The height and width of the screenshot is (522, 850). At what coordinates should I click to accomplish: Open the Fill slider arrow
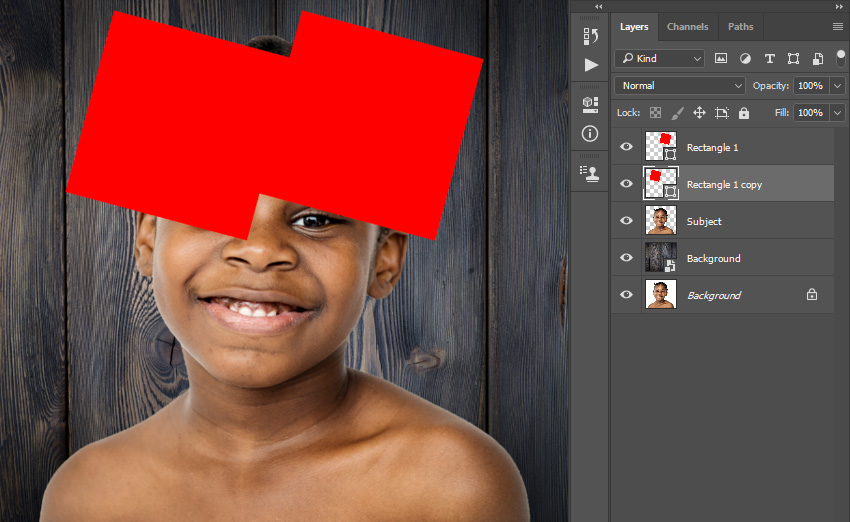click(837, 113)
